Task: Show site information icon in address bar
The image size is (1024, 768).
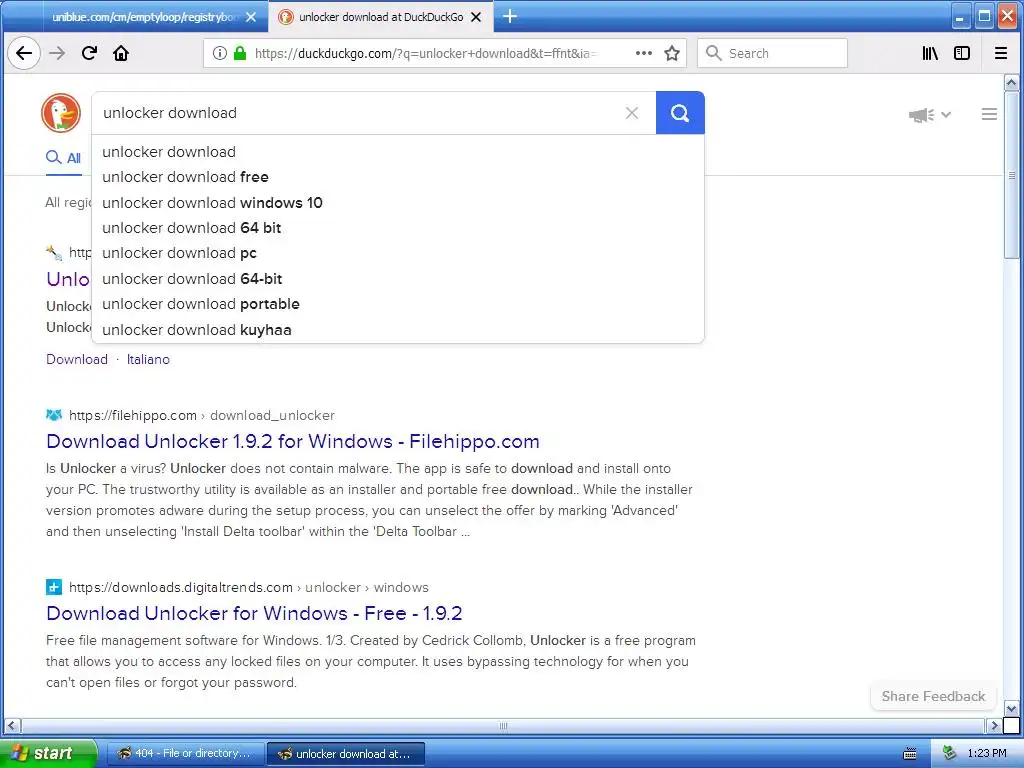Action: click(220, 53)
